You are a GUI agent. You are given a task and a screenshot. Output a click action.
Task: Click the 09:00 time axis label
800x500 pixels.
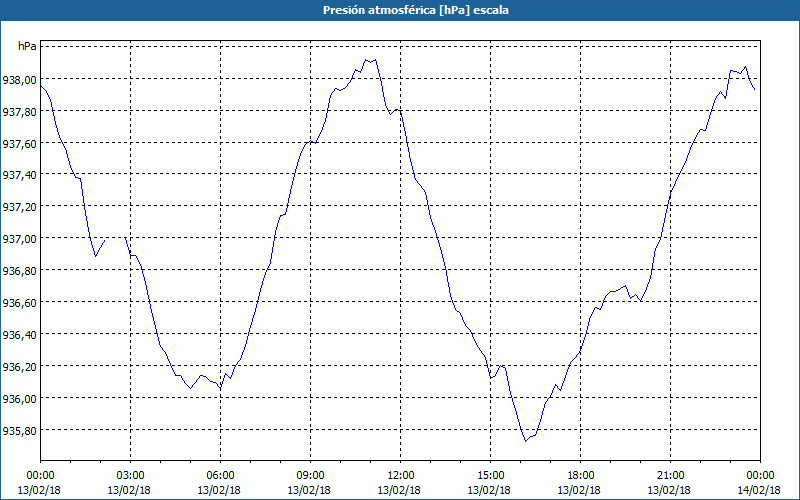310,476
